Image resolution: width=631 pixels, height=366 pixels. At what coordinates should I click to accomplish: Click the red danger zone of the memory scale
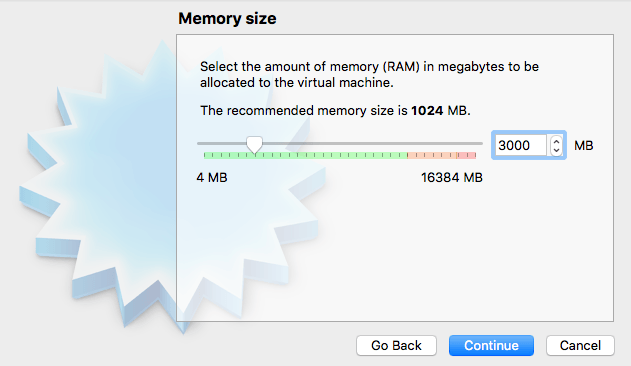tap(466, 155)
